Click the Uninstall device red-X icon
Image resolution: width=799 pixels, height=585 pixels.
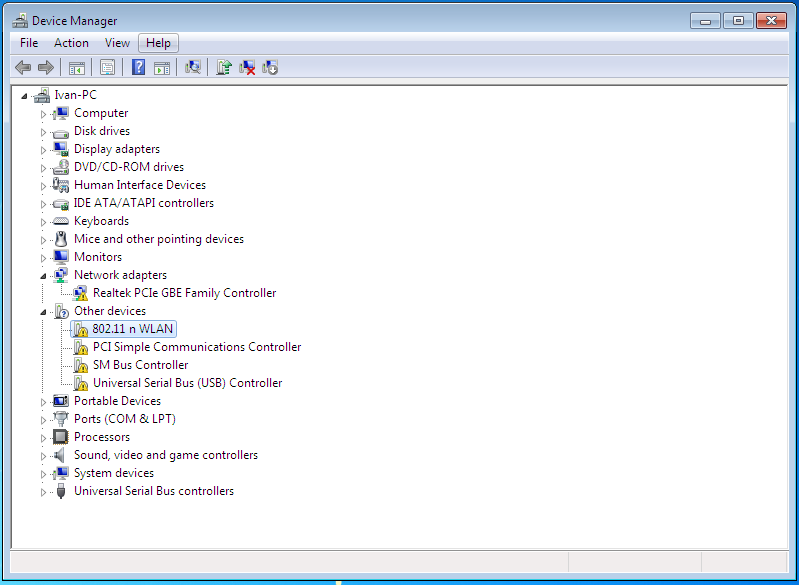pos(247,67)
